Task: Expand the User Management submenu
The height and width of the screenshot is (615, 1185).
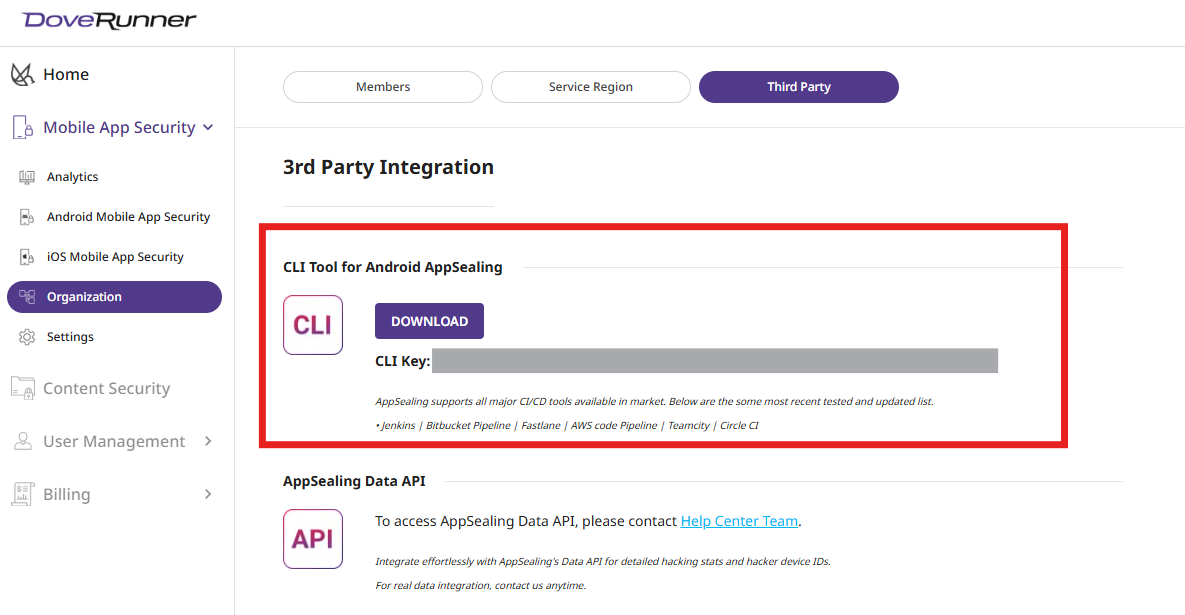Action: tap(208, 441)
